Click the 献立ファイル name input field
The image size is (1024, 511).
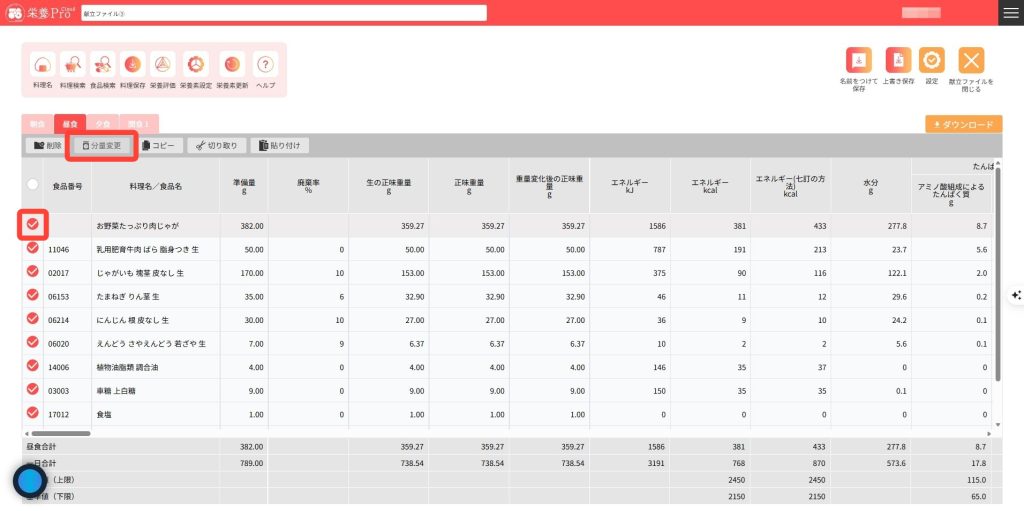pyautogui.click(x=283, y=13)
